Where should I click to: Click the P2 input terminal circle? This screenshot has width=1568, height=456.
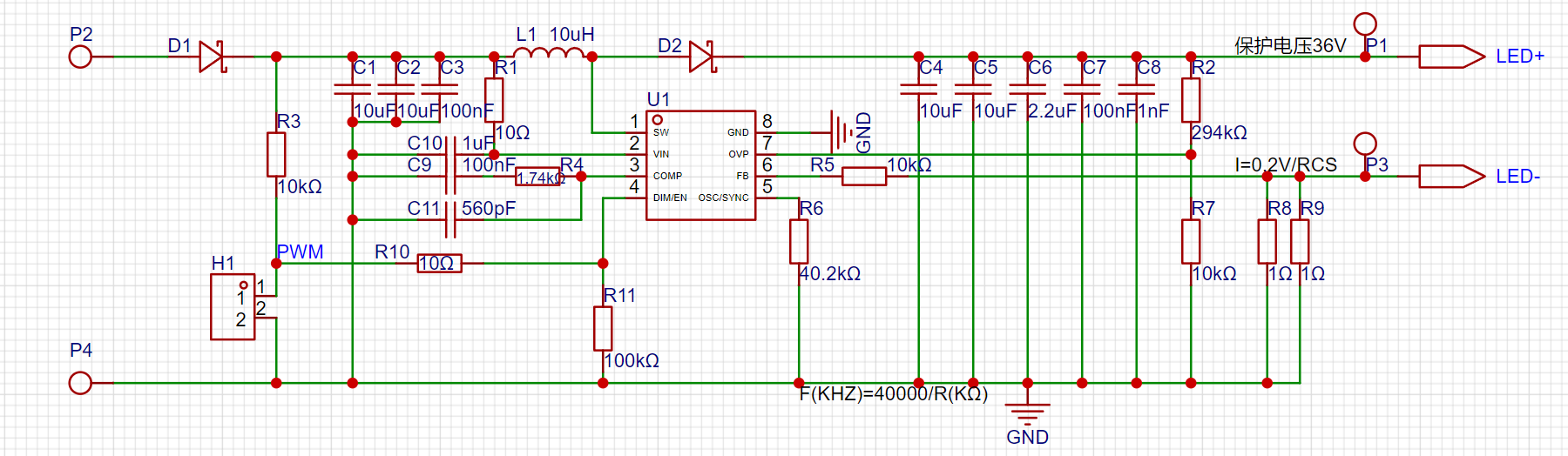[x=80, y=57]
